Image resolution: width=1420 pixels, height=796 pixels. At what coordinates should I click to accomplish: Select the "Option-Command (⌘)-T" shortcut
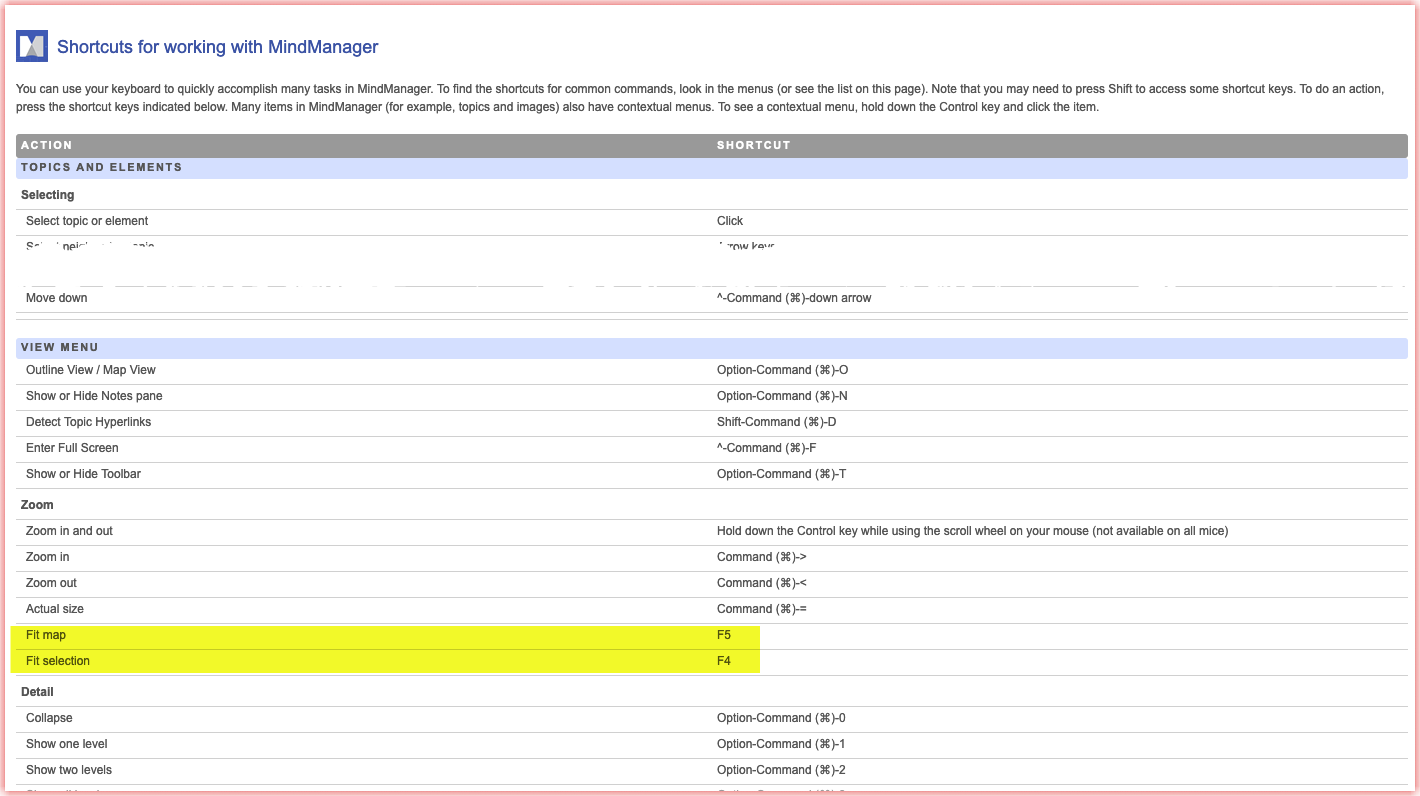[782, 474]
